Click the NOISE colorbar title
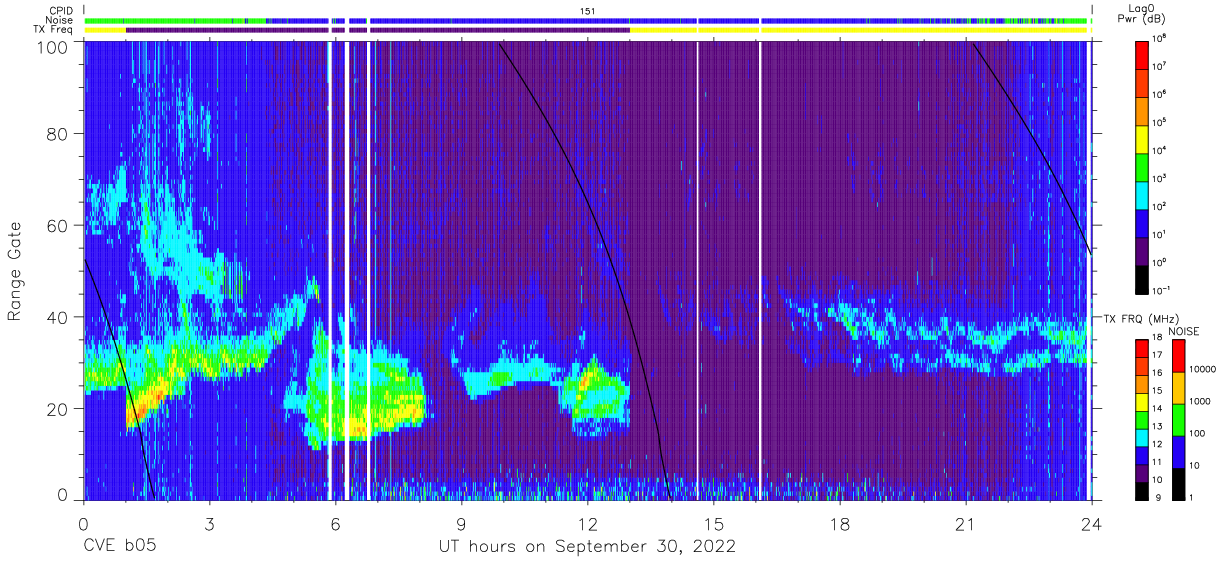 tap(1184, 329)
